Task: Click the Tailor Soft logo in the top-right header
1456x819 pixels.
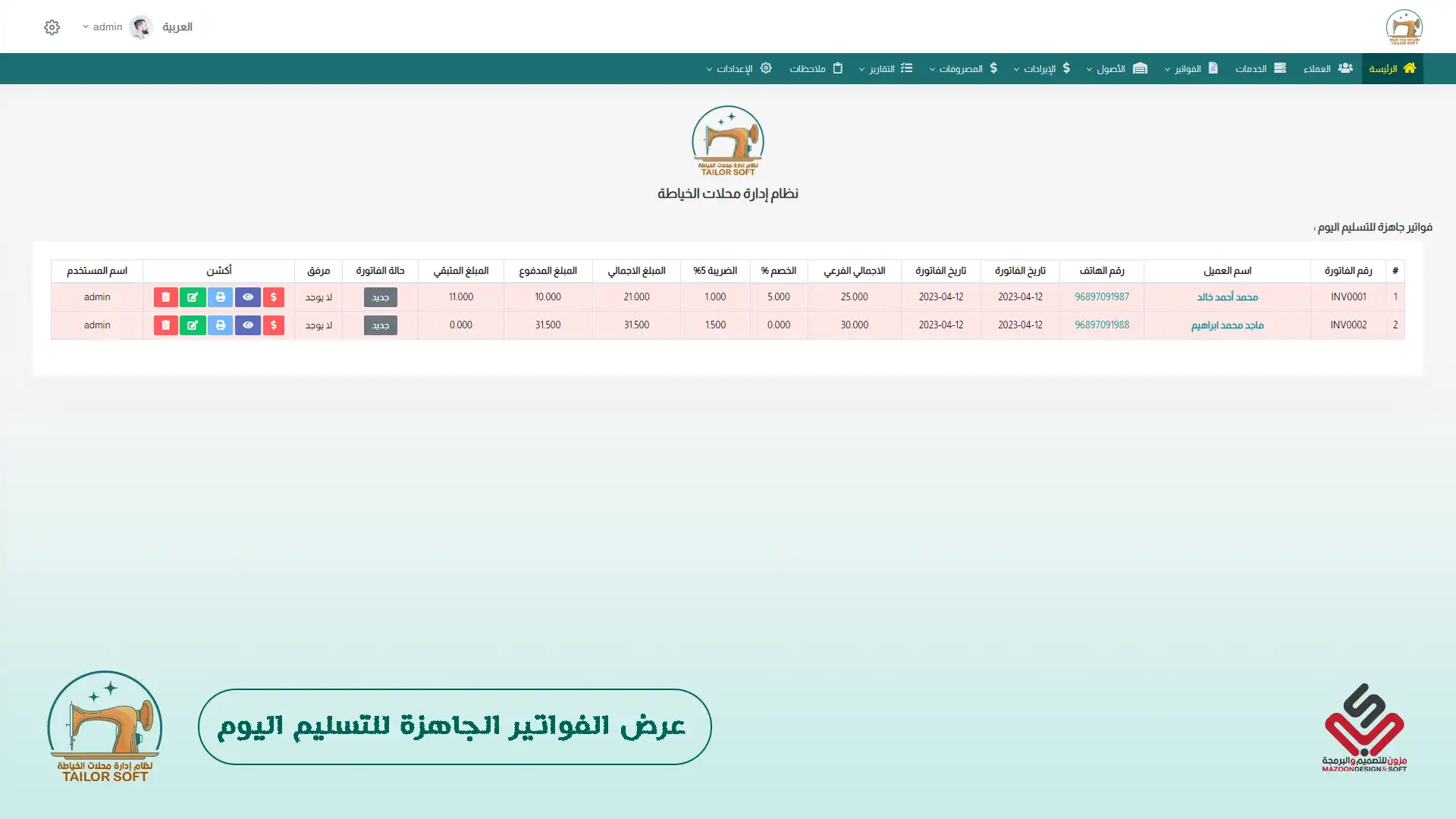Action: click(1404, 27)
